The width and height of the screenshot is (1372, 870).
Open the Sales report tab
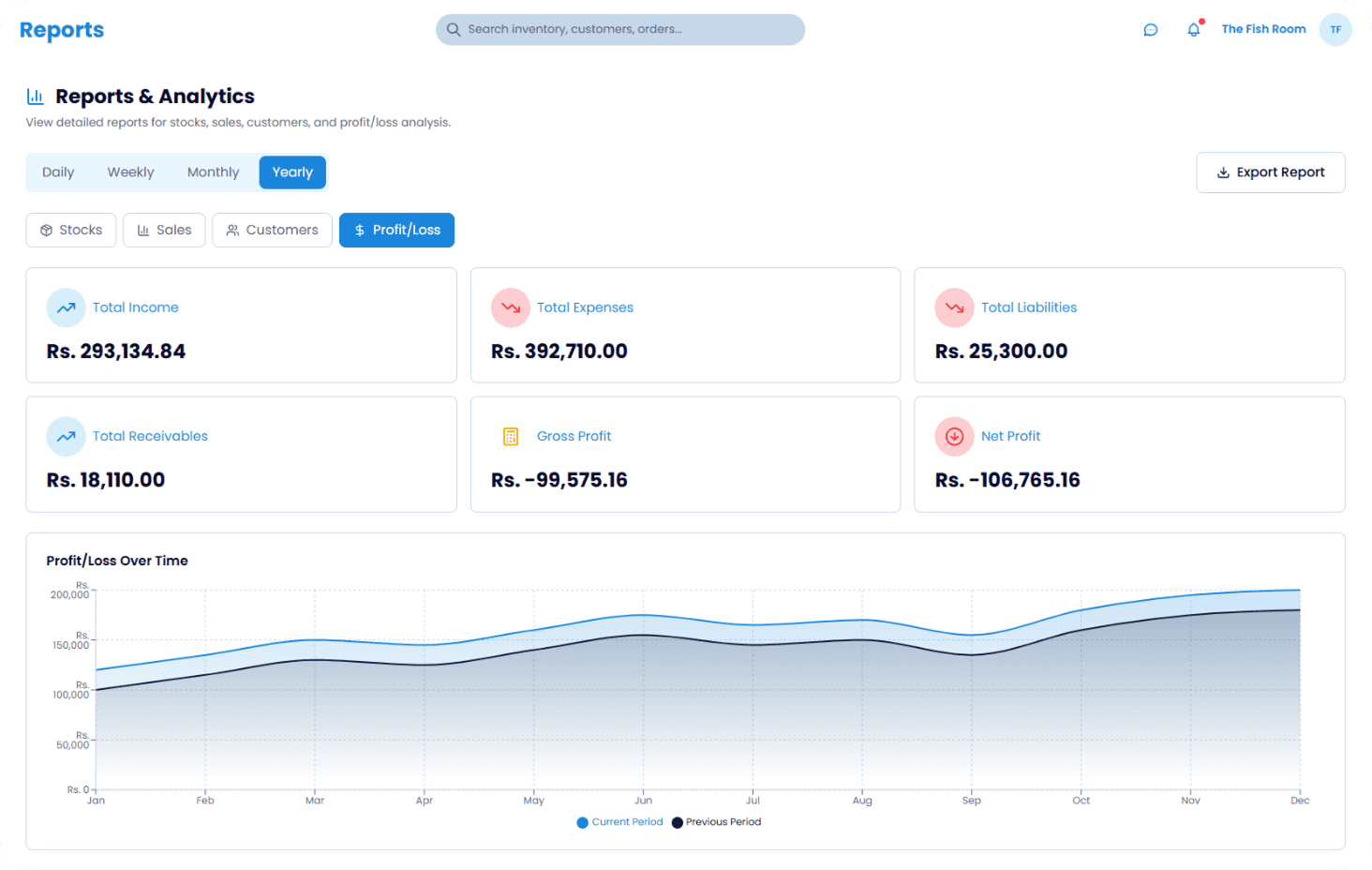164,230
